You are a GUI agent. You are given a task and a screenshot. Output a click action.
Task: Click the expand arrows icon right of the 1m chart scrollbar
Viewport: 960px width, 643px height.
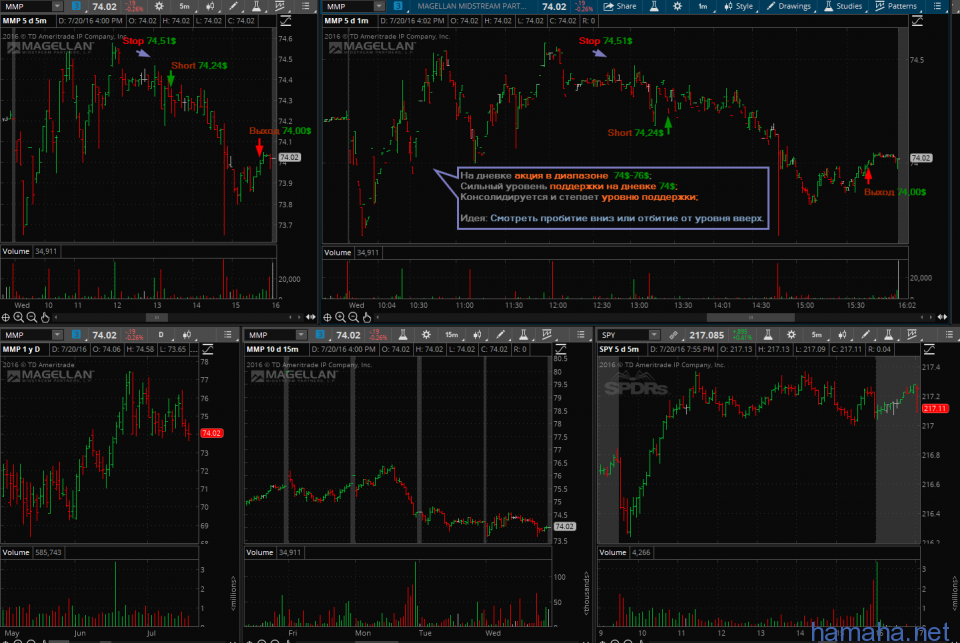pos(942,317)
